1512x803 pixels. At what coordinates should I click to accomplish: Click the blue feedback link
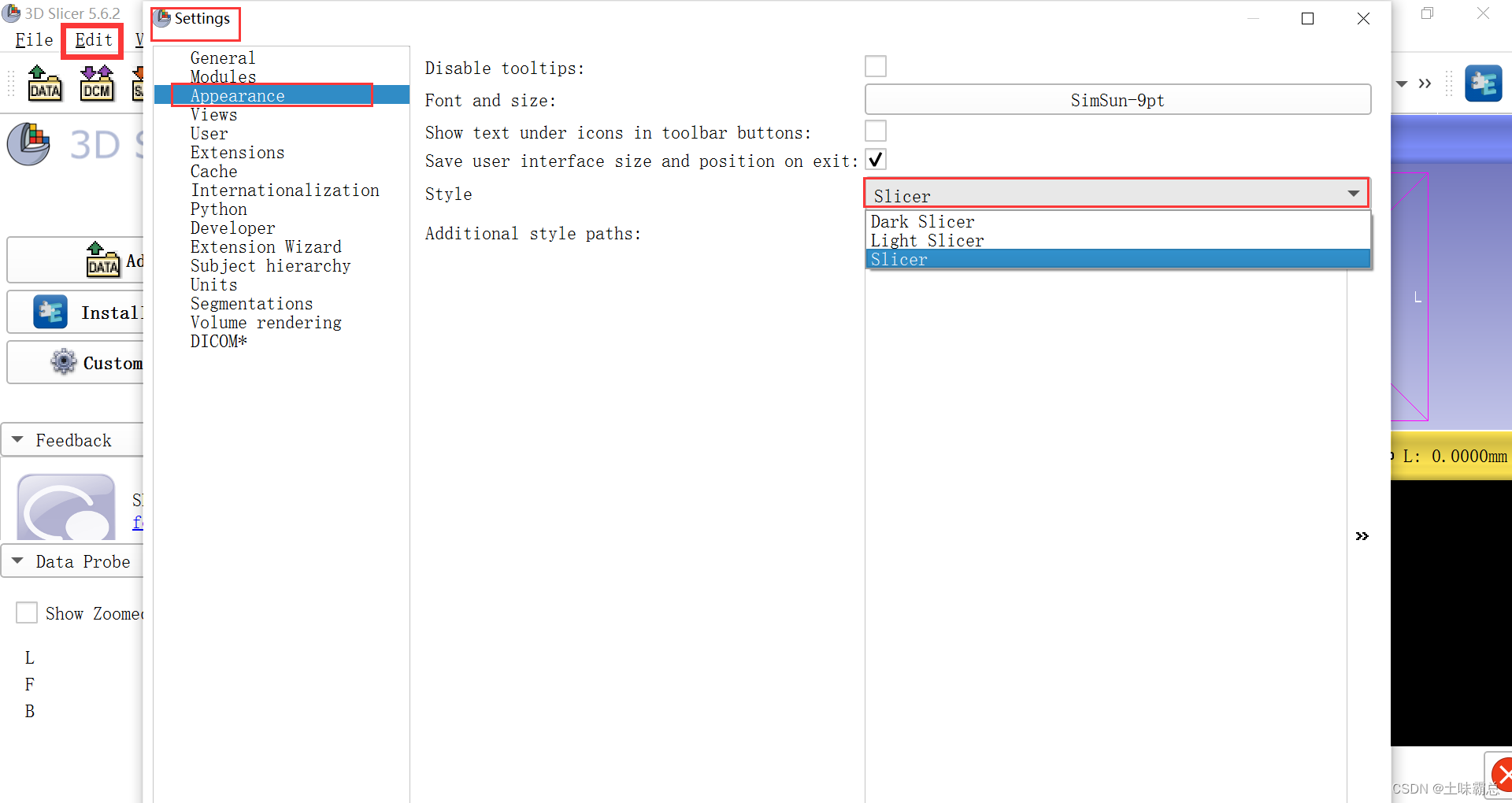point(138,522)
